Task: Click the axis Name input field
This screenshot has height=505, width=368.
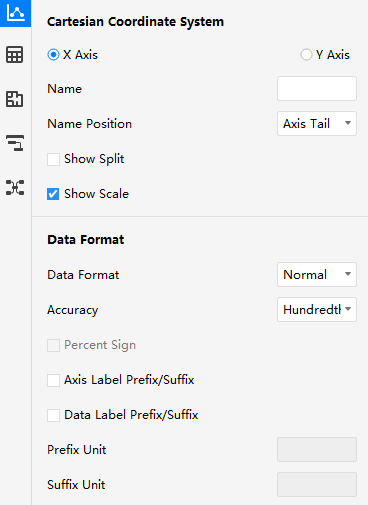Action: (x=317, y=89)
